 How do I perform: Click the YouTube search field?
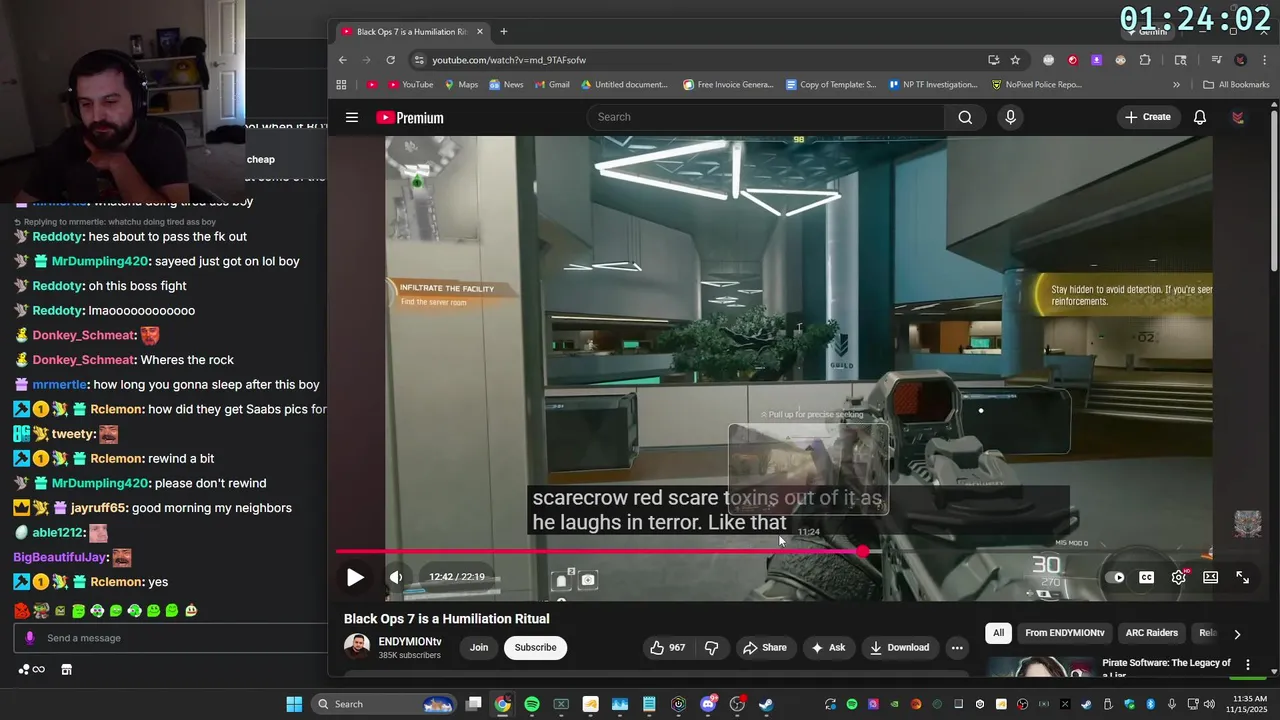[765, 117]
